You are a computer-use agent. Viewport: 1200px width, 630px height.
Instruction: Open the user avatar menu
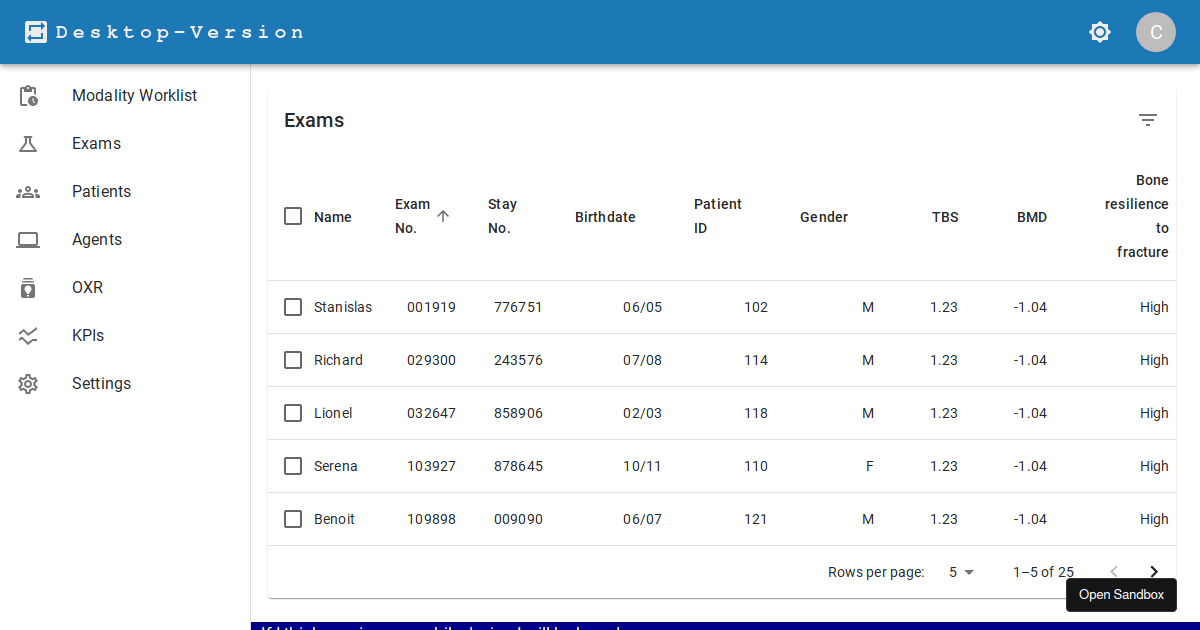pyautogui.click(x=1155, y=32)
